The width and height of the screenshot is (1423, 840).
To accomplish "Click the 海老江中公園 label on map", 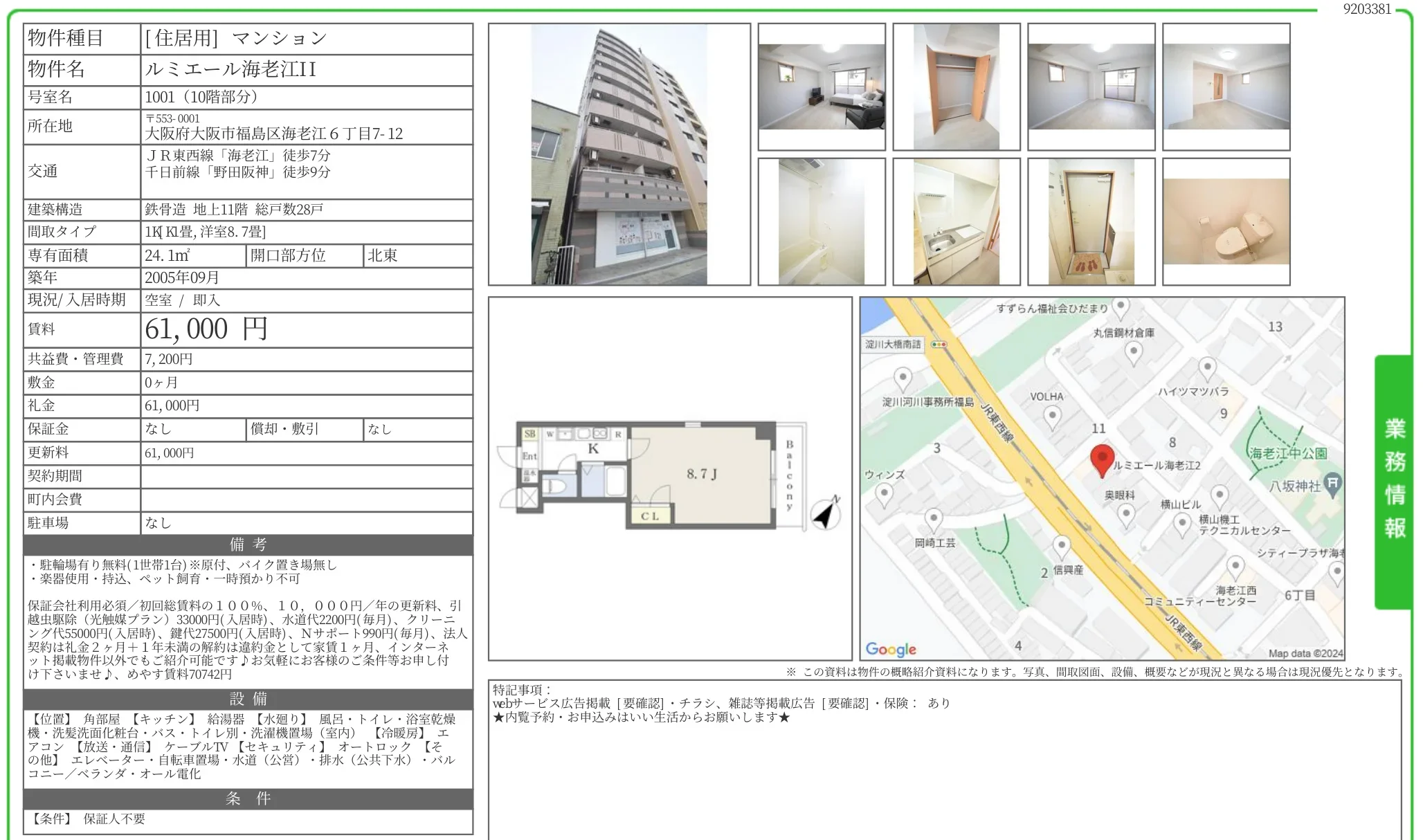I will [x=1288, y=453].
